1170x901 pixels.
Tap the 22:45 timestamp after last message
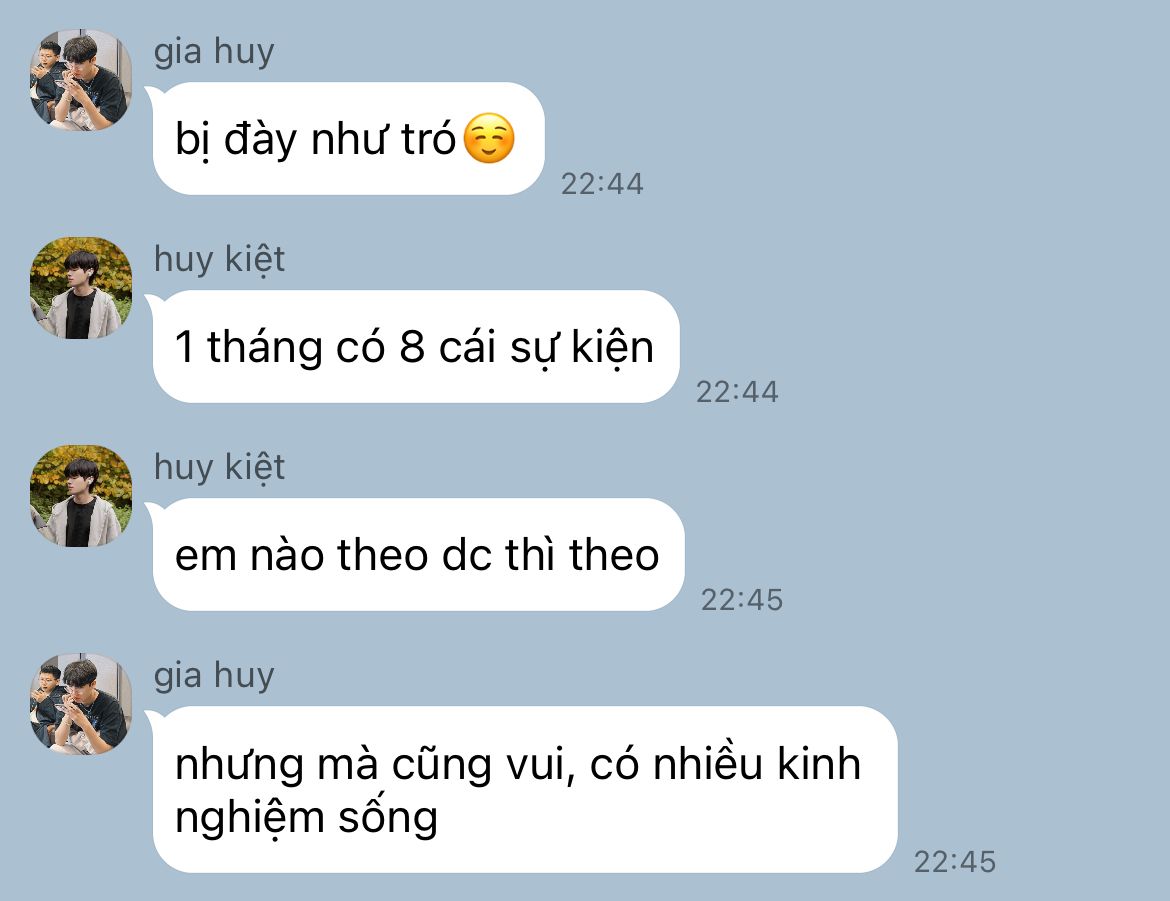[955, 862]
